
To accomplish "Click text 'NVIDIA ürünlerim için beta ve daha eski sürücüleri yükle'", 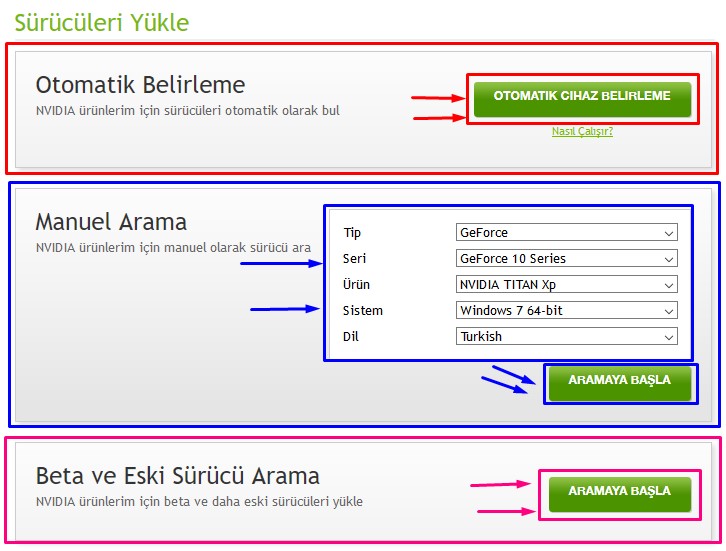I will click(x=199, y=501).
